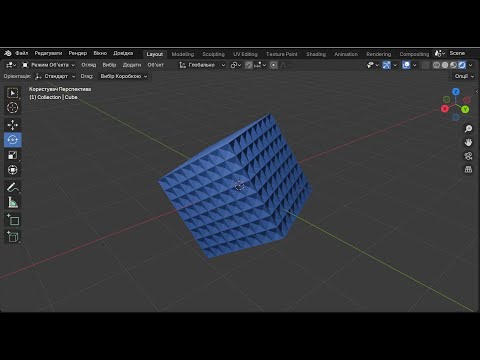Switch to the Modeling workspace tab
This screenshot has width=480, height=360.
tap(183, 54)
